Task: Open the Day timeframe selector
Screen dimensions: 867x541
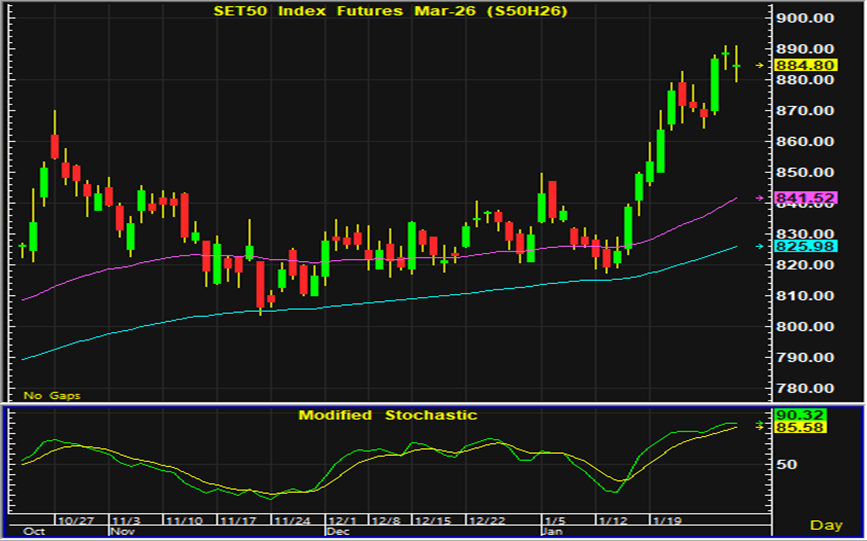Action: (825, 525)
